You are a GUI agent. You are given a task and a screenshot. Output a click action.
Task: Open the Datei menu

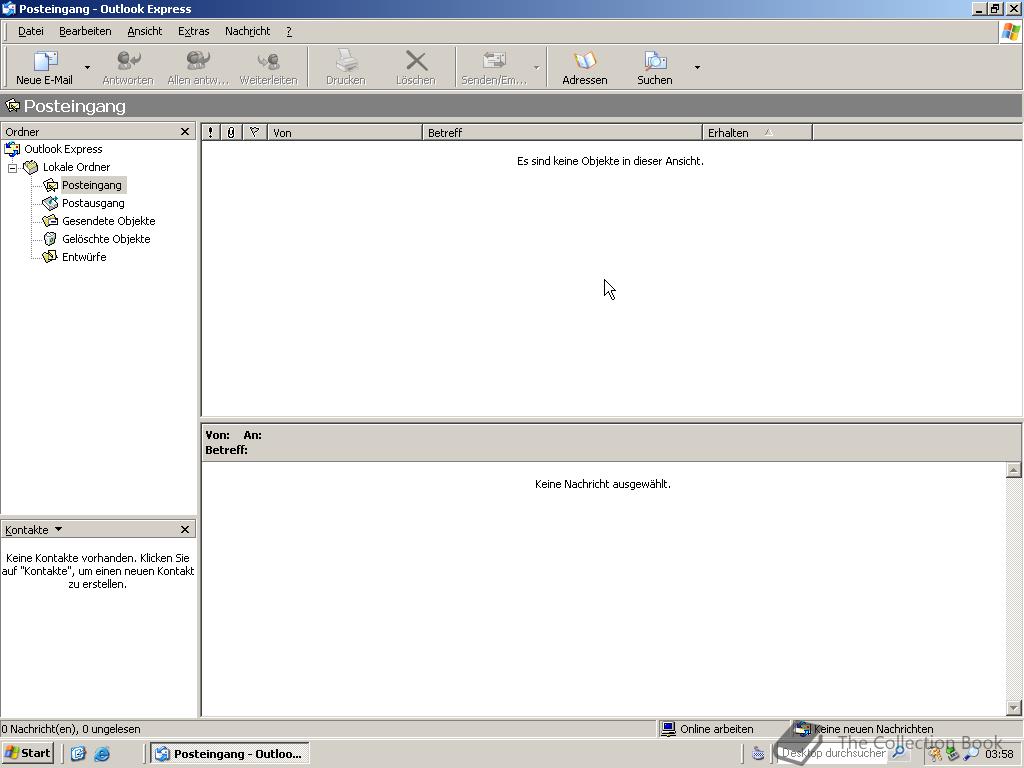31,31
